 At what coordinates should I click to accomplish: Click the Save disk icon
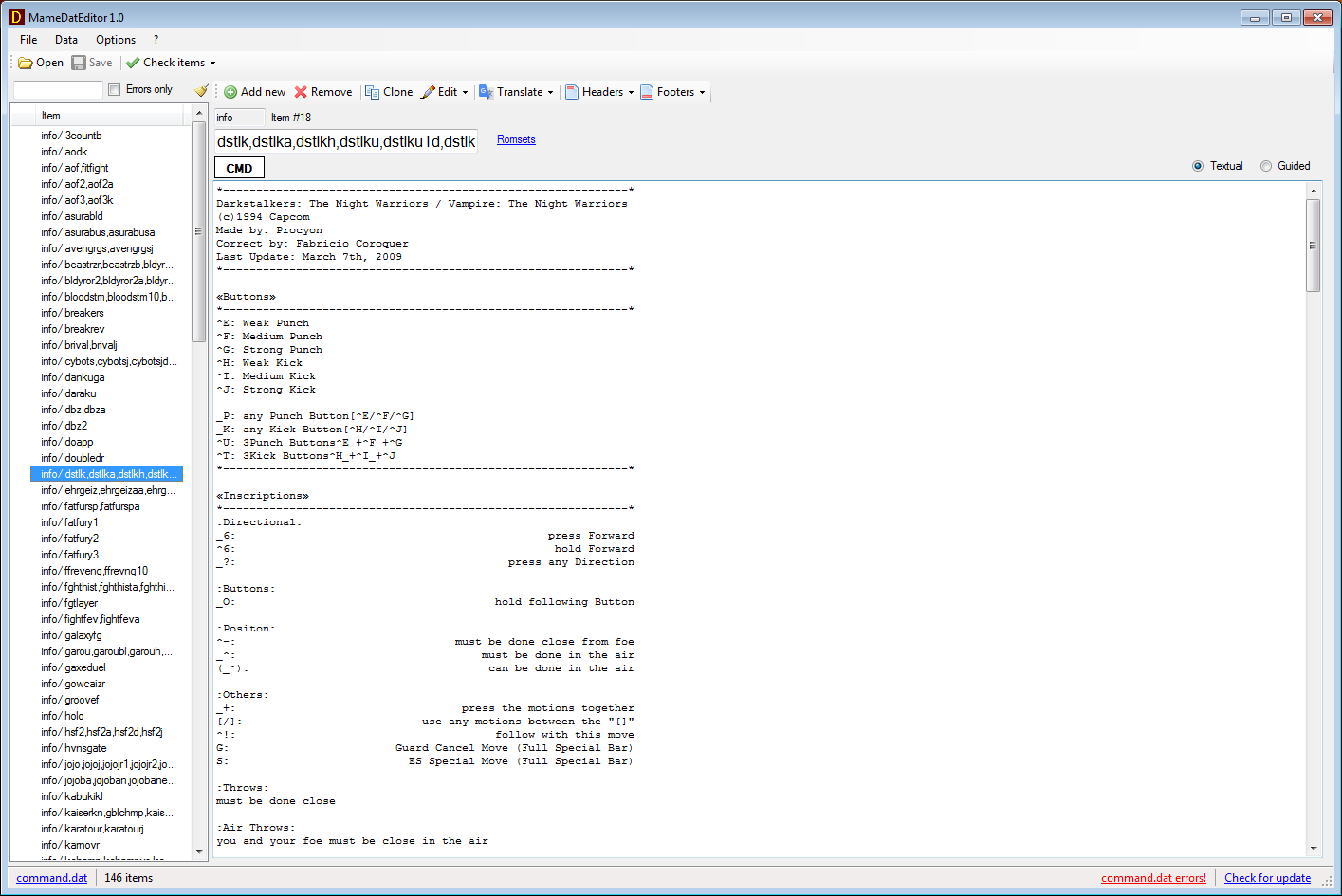[79, 64]
